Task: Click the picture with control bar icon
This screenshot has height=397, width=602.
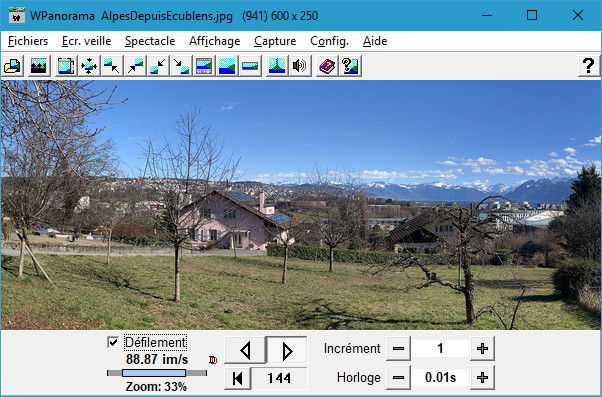Action: click(204, 66)
